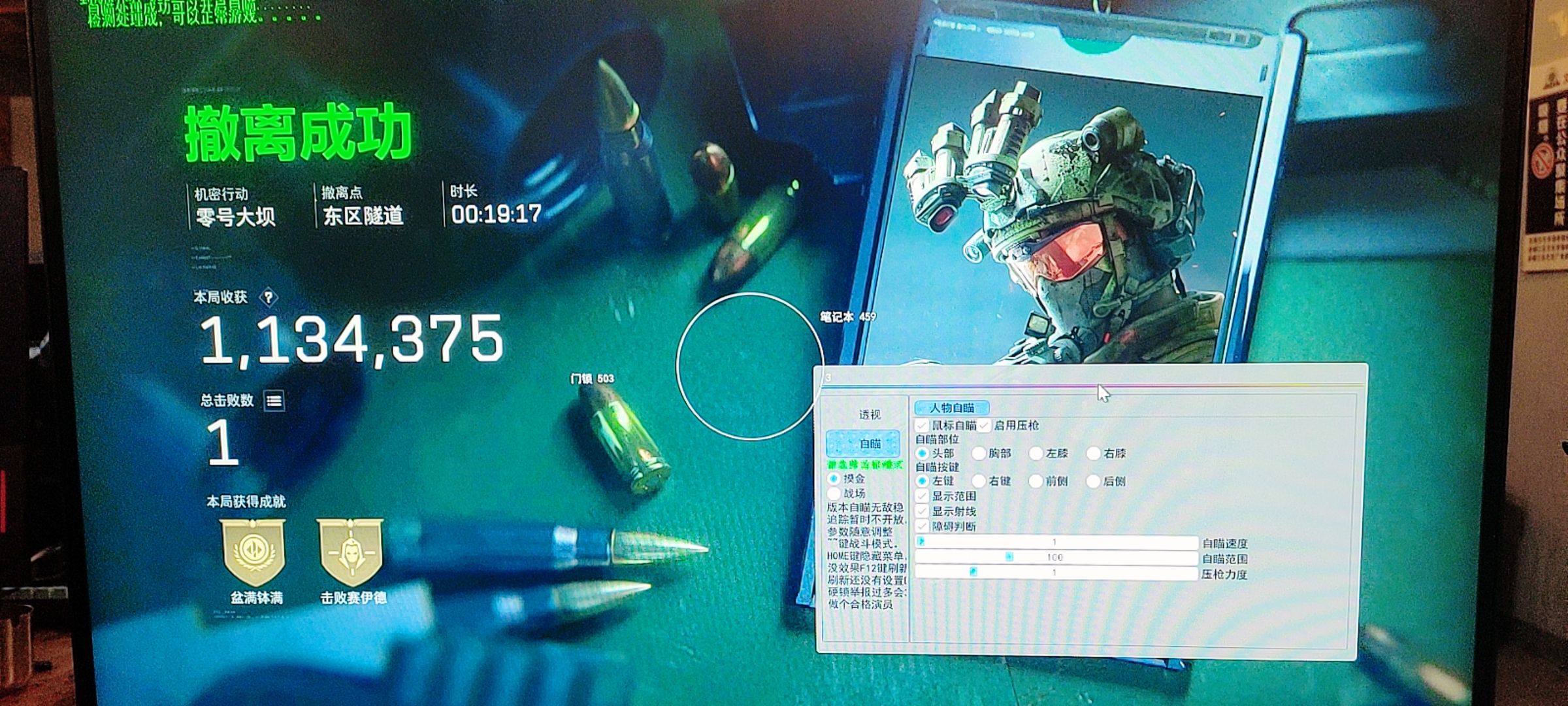Click the question mark icon beside 本局收获

[x=269, y=298]
